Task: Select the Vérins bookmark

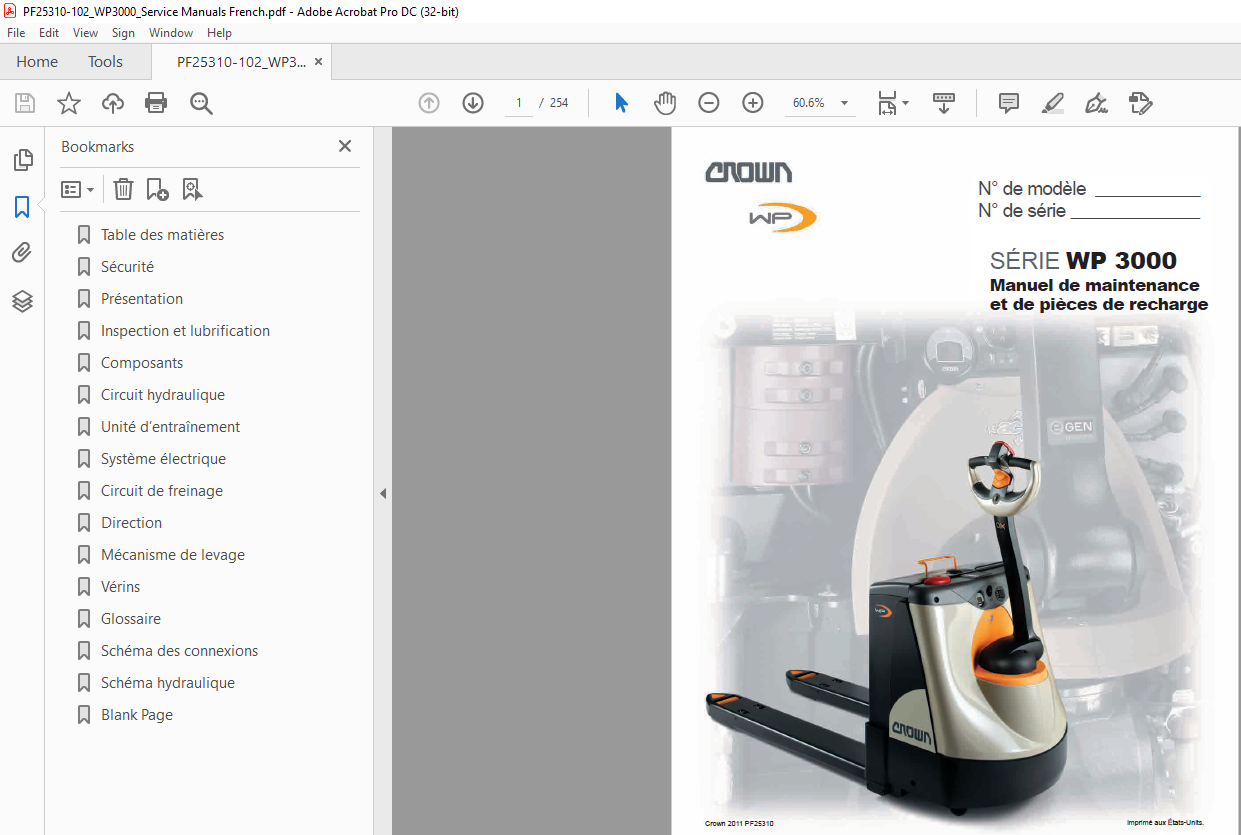Action: pyautogui.click(x=120, y=587)
